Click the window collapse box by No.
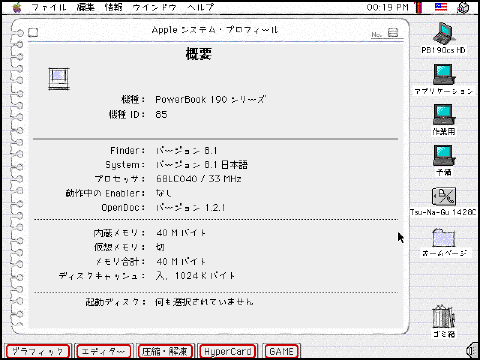The height and width of the screenshot is (360, 480). 393,33
